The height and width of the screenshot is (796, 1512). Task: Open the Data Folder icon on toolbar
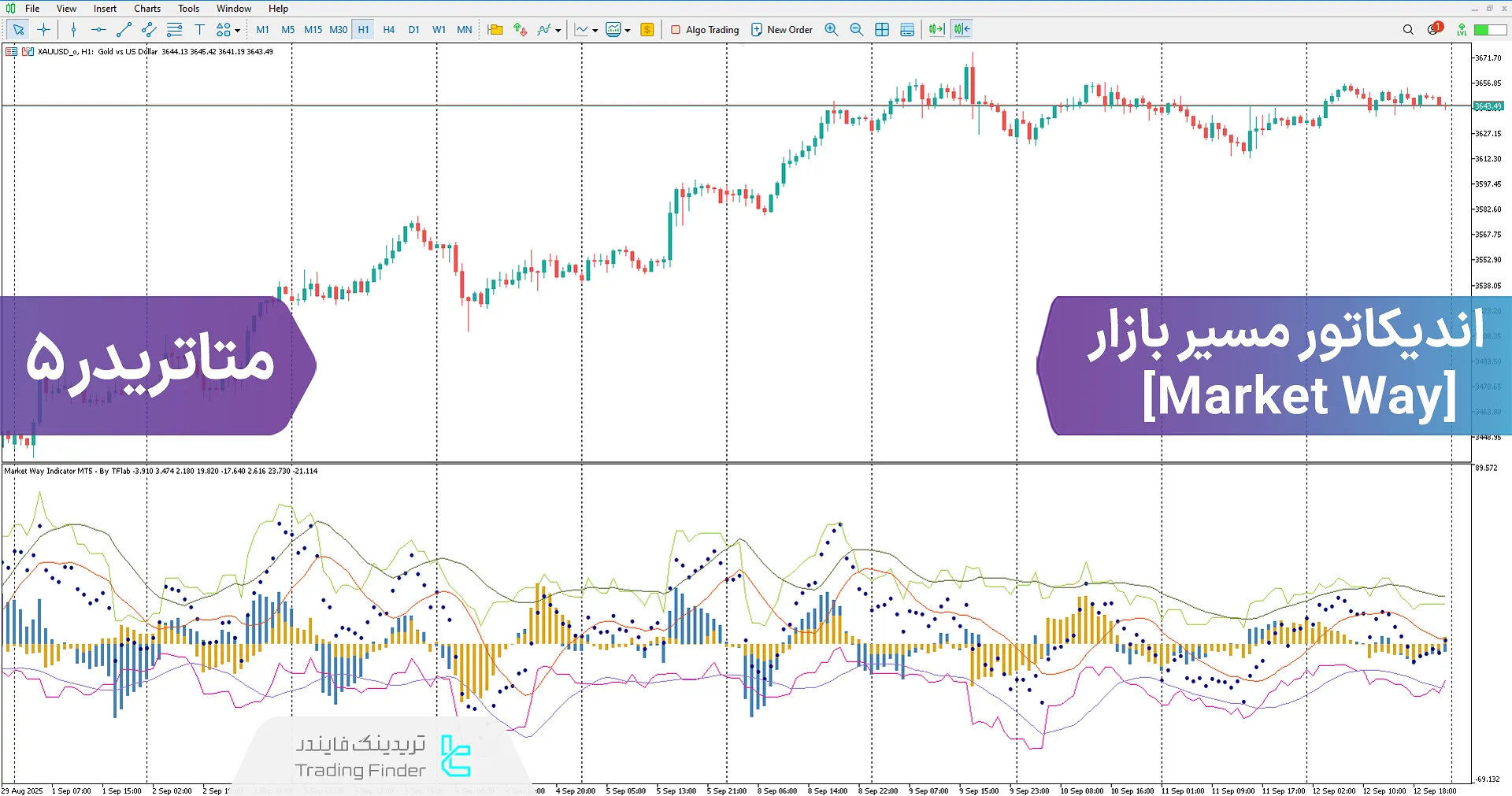pyautogui.click(x=495, y=29)
